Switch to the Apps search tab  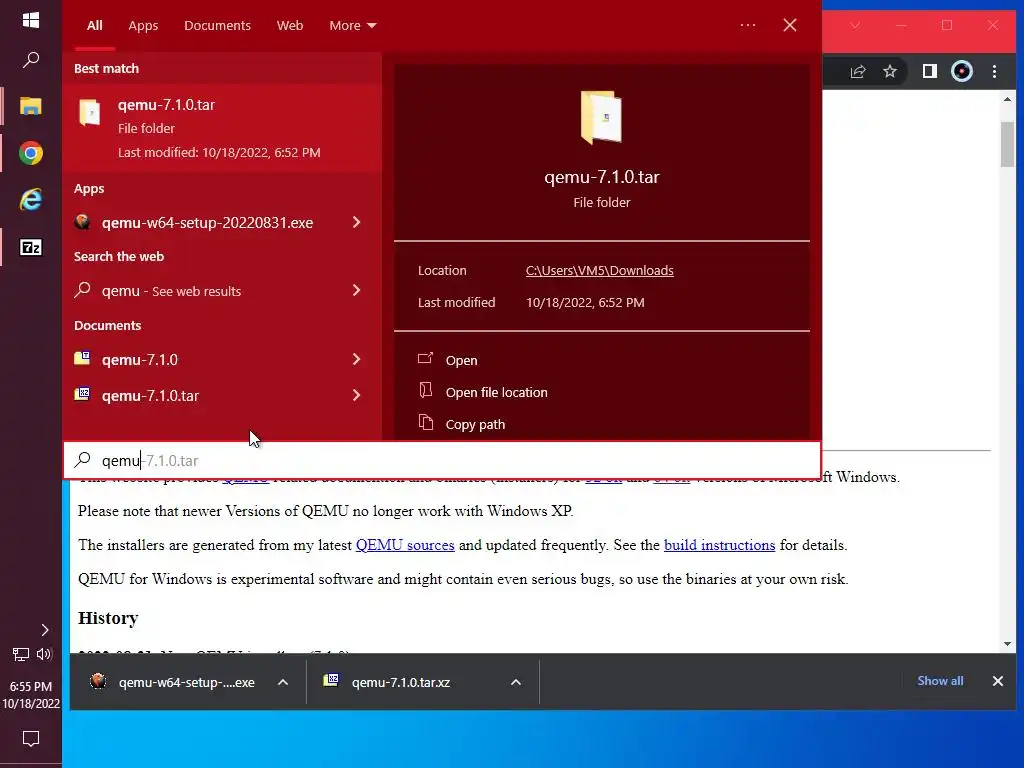point(143,25)
